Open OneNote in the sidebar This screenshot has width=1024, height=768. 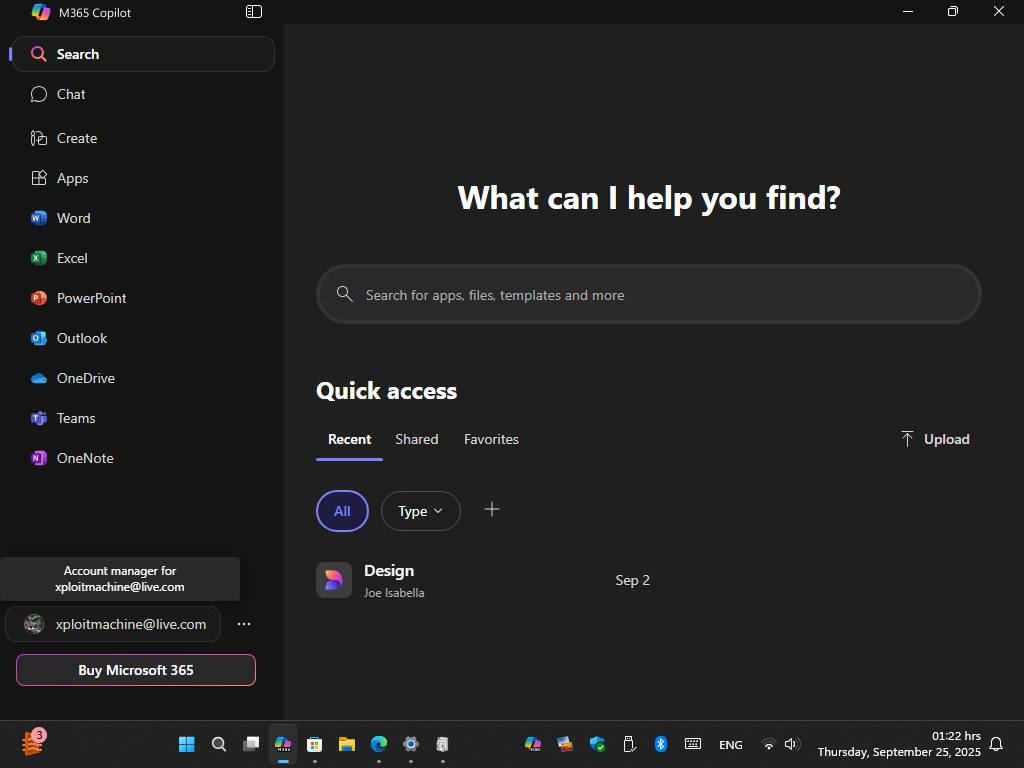pyautogui.click(x=85, y=458)
